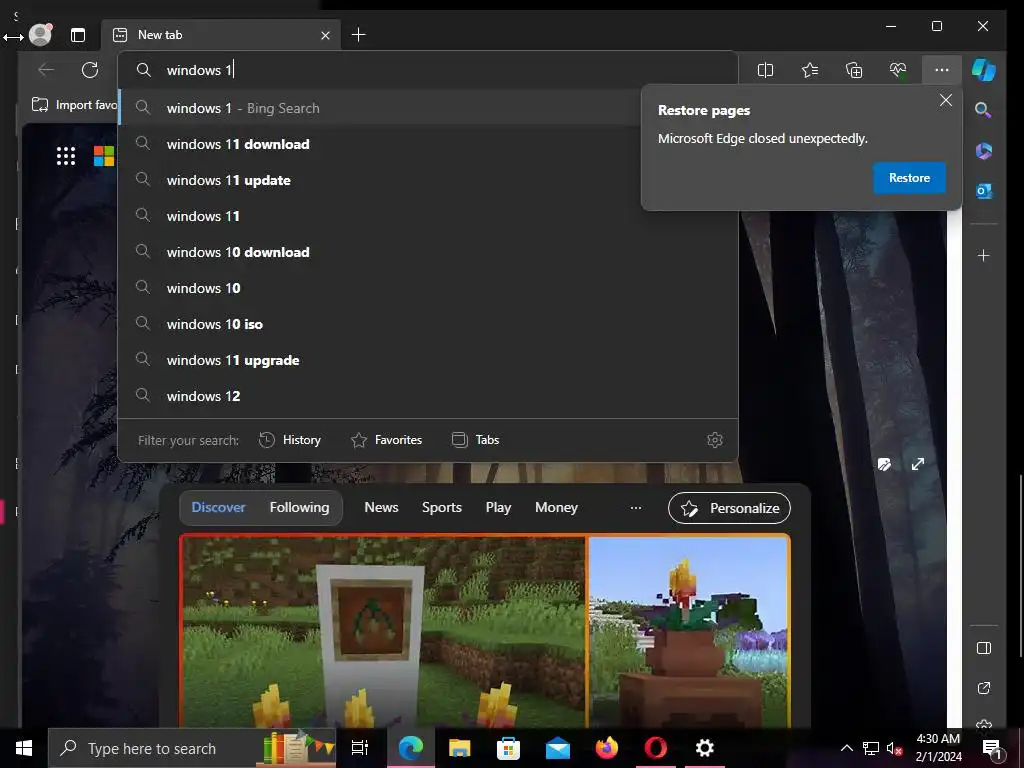Open the Copilot sidebar icon
The width and height of the screenshot is (1024, 768).
tap(984, 70)
